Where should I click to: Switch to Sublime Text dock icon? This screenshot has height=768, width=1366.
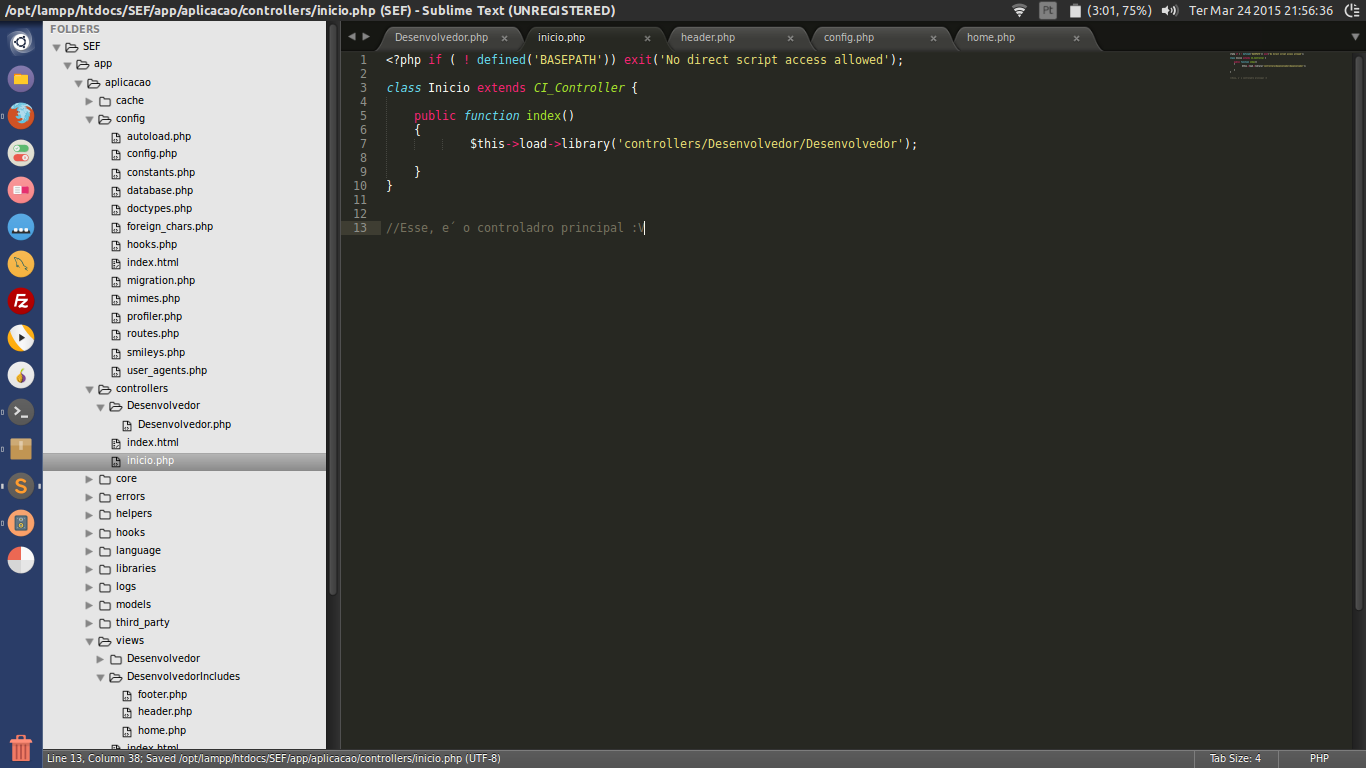[21, 486]
